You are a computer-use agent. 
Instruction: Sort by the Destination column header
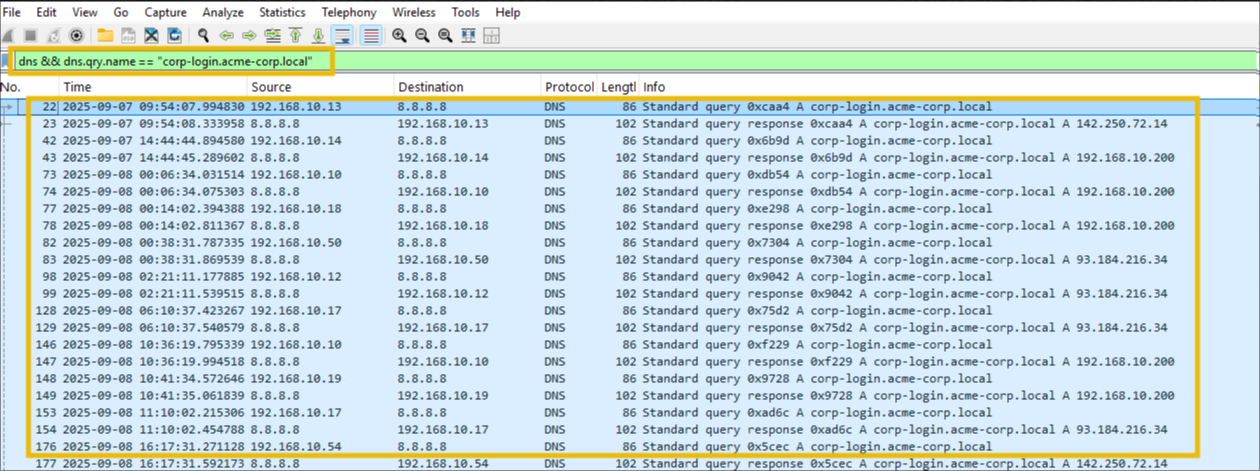tap(467, 87)
